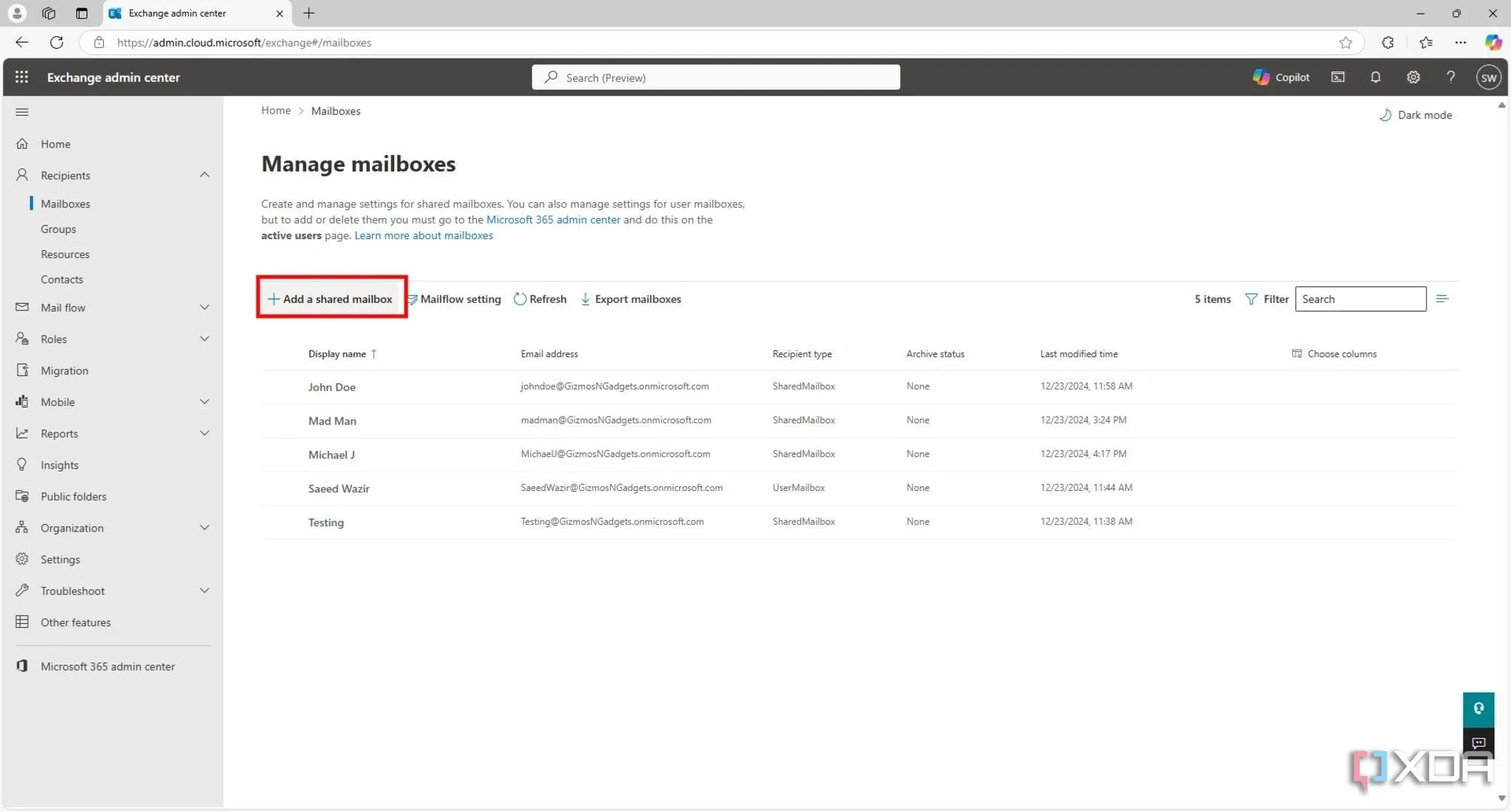
Task: Open Groups in sidebar
Action: pyautogui.click(x=58, y=229)
